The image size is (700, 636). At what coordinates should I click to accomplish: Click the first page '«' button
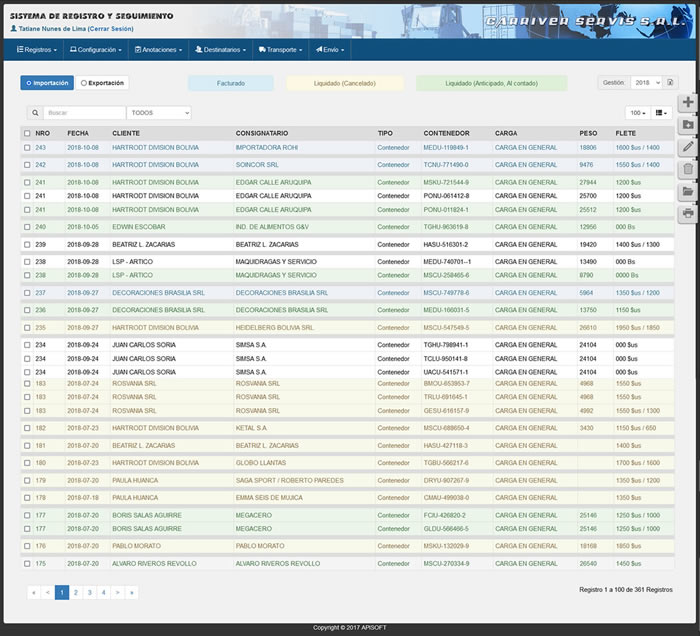[34, 592]
